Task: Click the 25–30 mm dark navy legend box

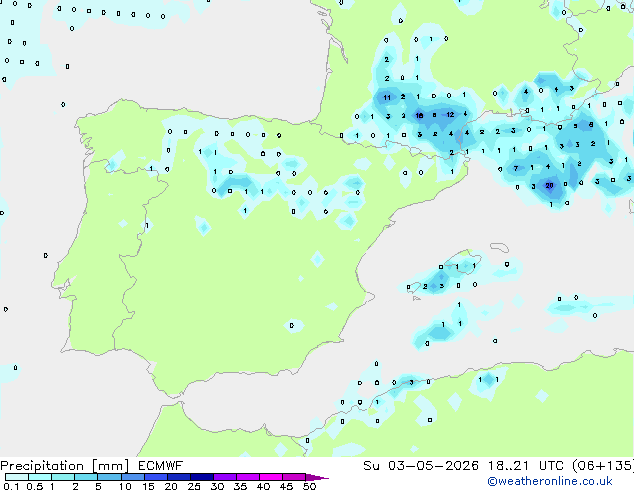Action: pyautogui.click(x=202, y=477)
